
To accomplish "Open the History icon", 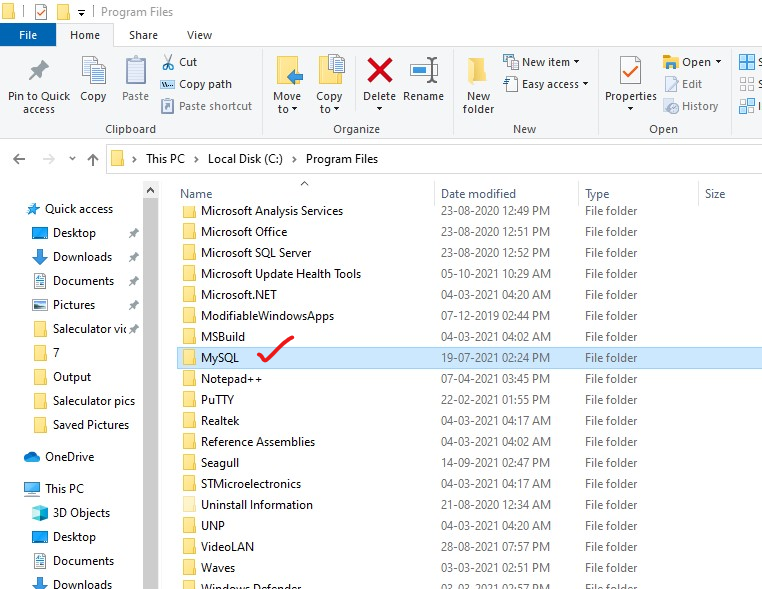I will [x=672, y=106].
